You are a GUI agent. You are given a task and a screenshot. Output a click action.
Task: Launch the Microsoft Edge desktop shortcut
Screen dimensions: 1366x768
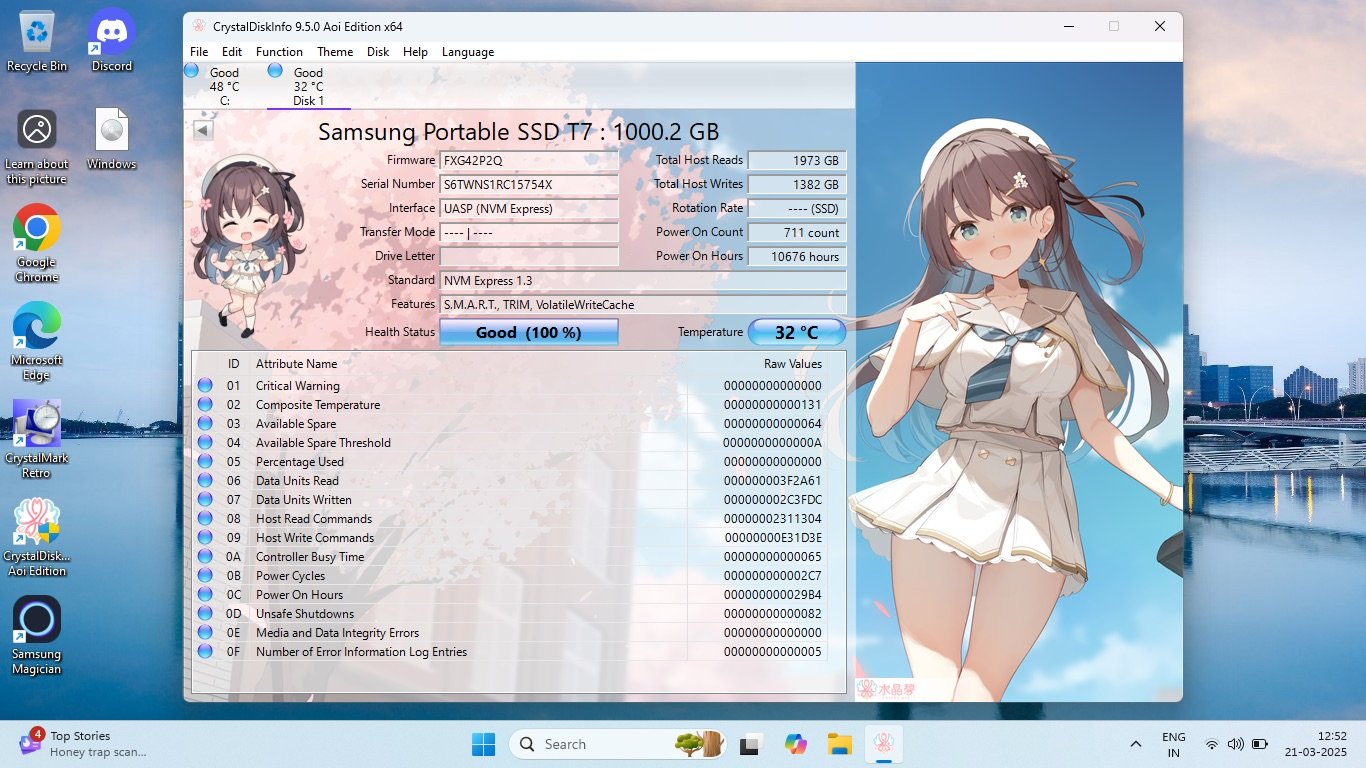pos(37,341)
